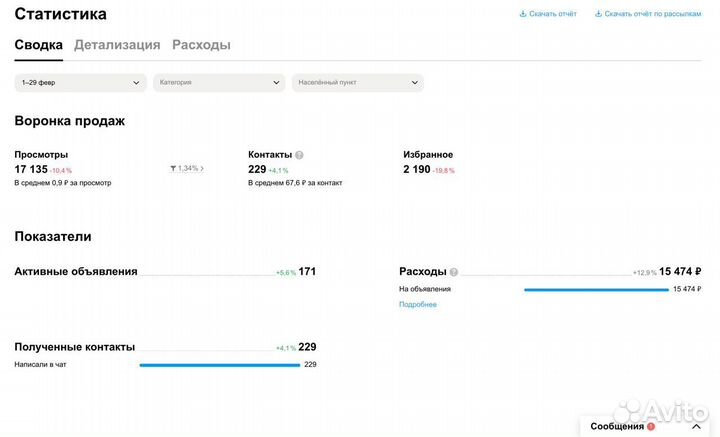This screenshot has height=437, width=720.
Task: Click the help icon beside Контакты
Action: click(x=299, y=155)
